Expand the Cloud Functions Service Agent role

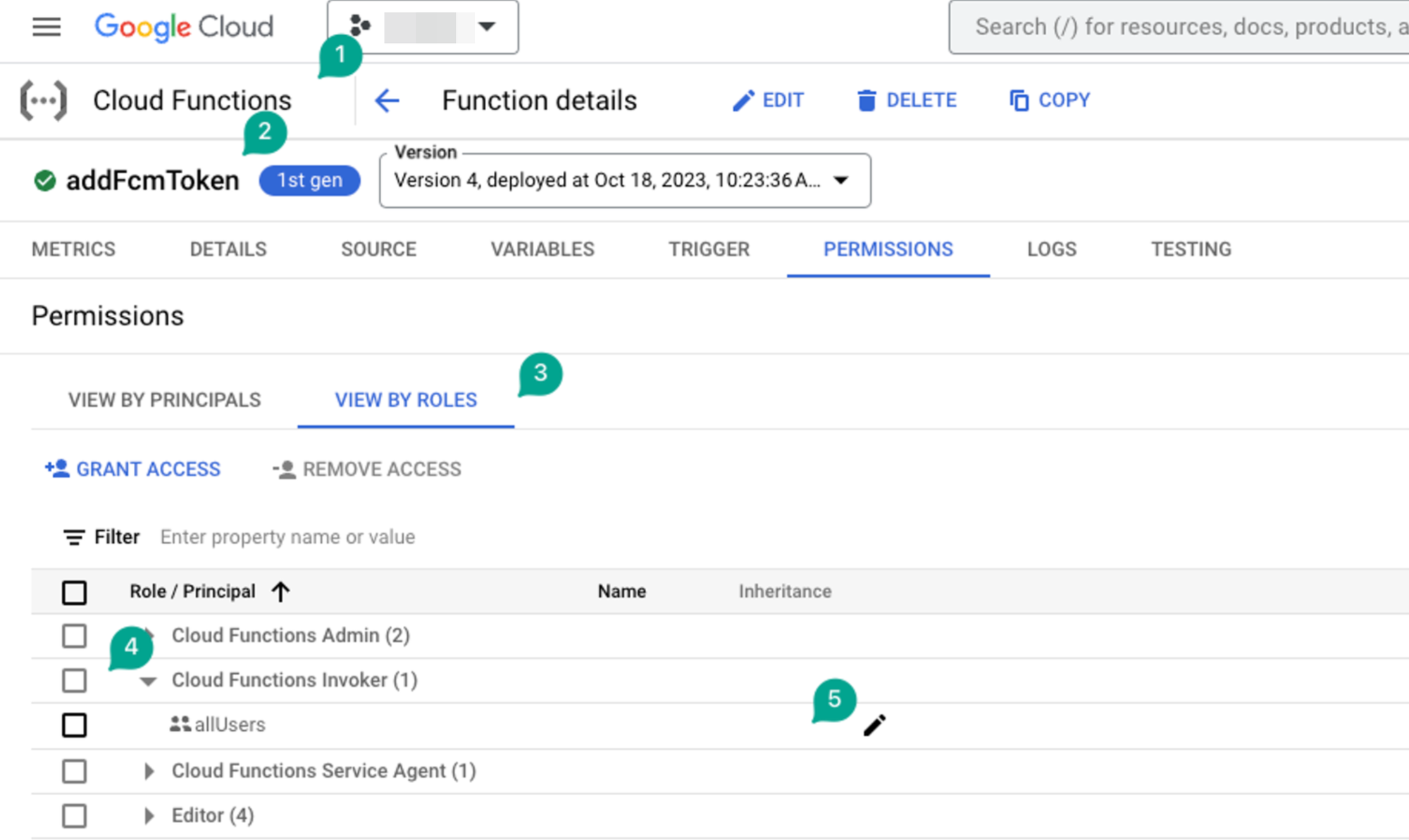[149, 771]
